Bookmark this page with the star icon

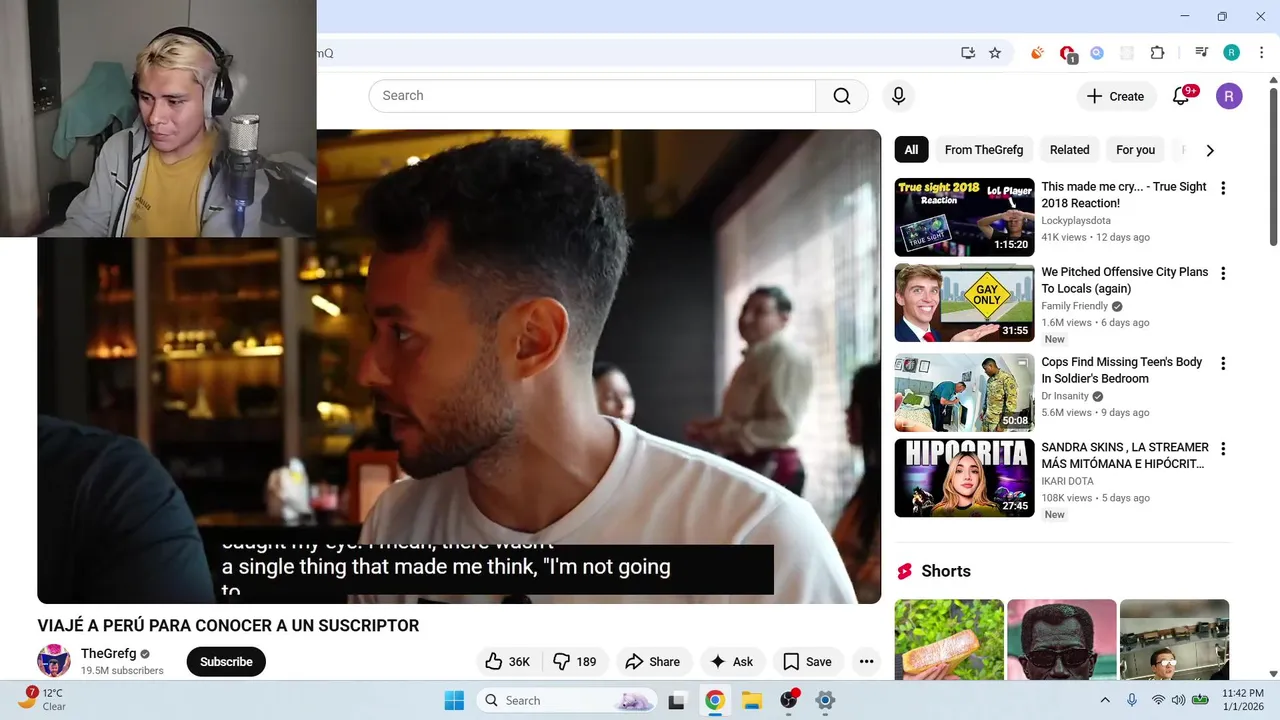[995, 53]
